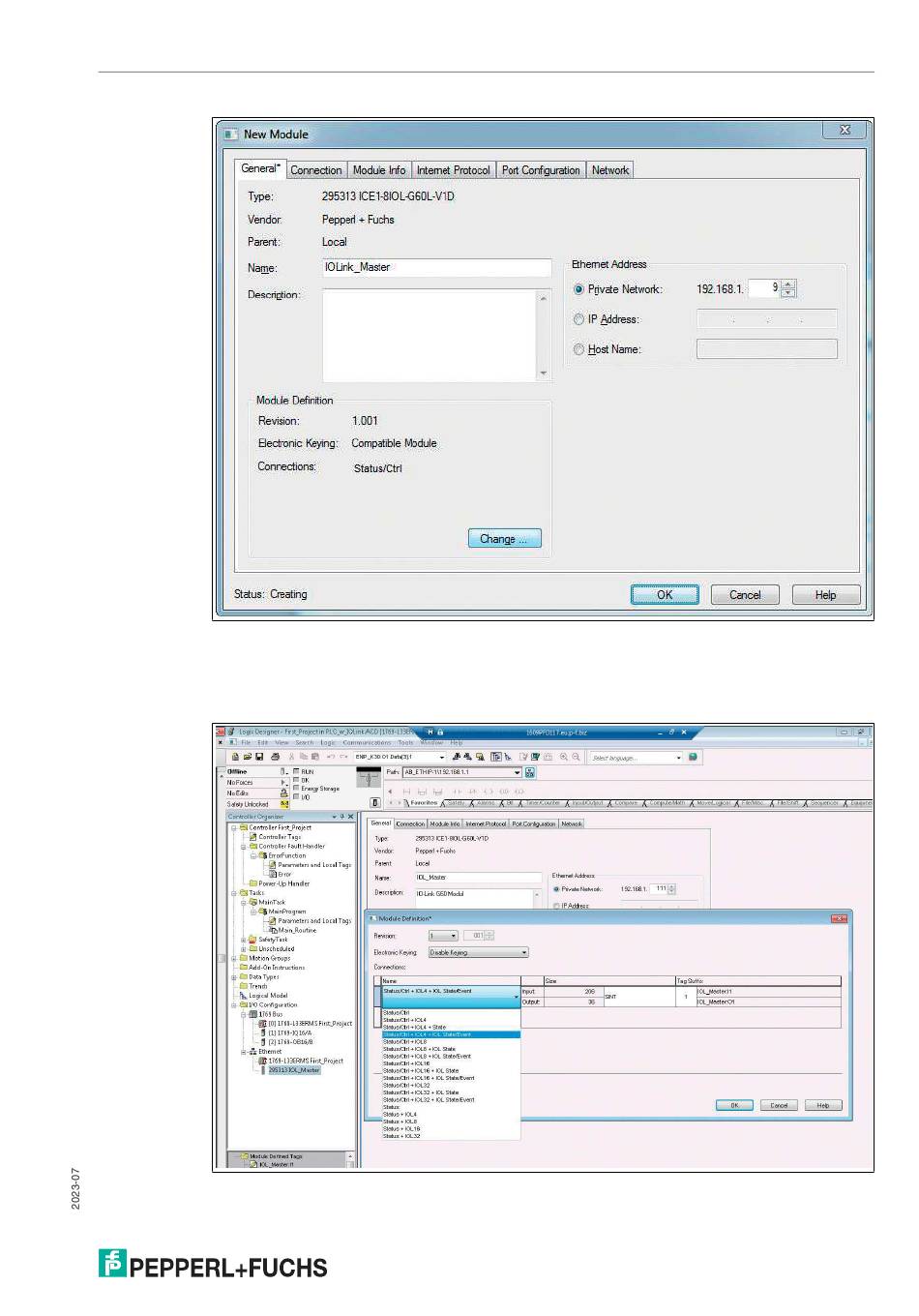
Task: Select the Host Name radio button
Action: click(x=579, y=349)
